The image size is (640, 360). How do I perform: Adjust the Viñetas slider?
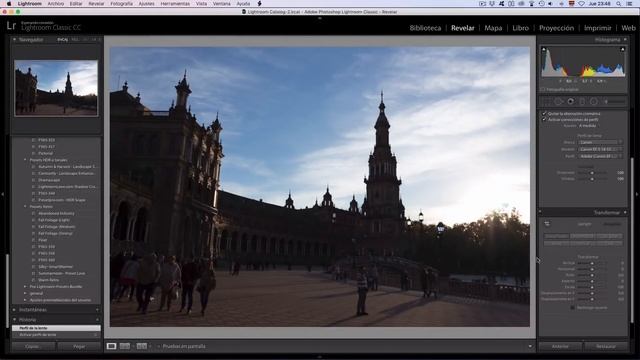tap(592, 179)
